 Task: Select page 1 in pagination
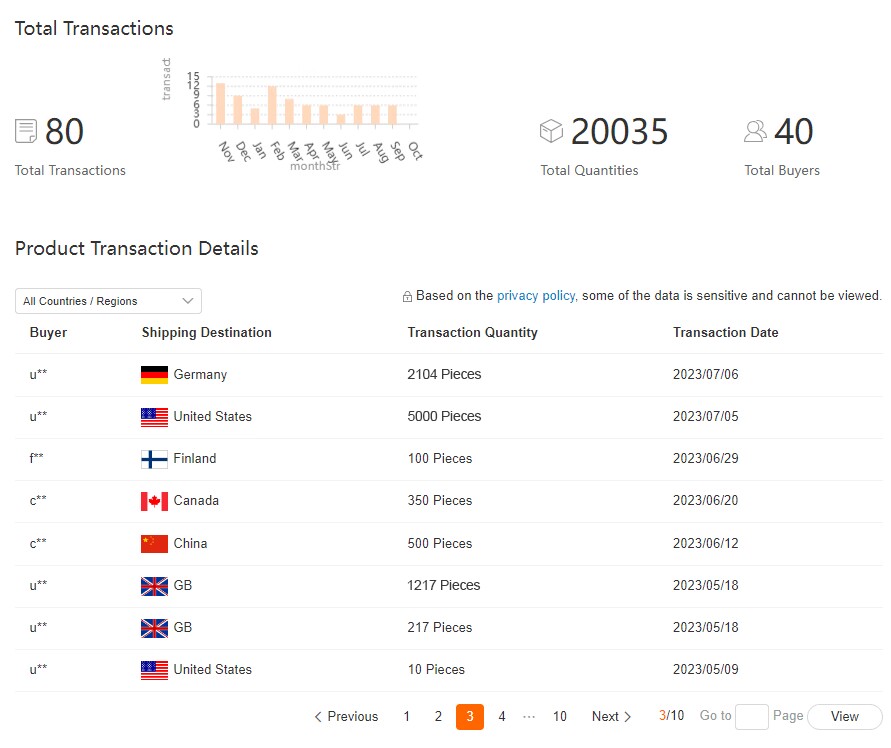click(x=407, y=717)
